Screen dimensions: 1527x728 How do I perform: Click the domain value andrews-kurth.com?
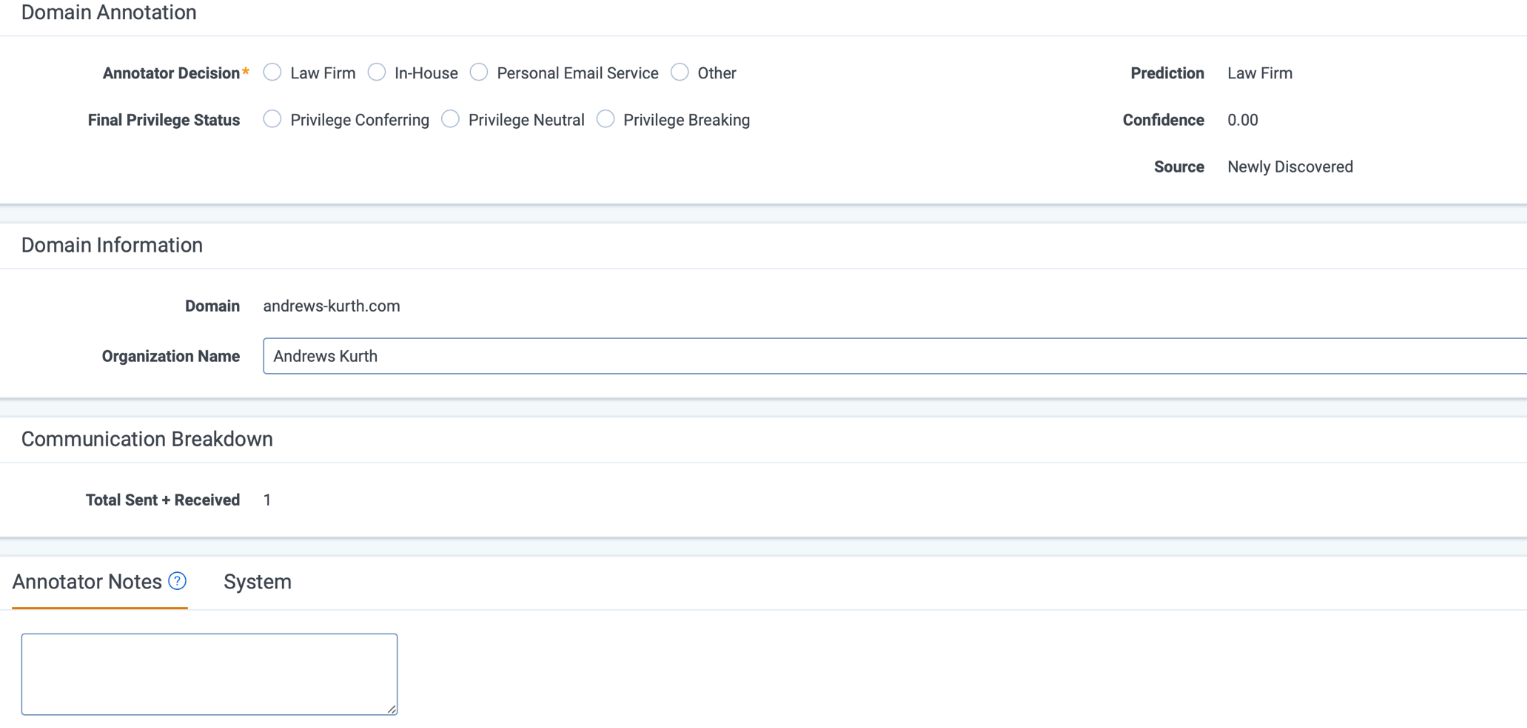tap(332, 306)
